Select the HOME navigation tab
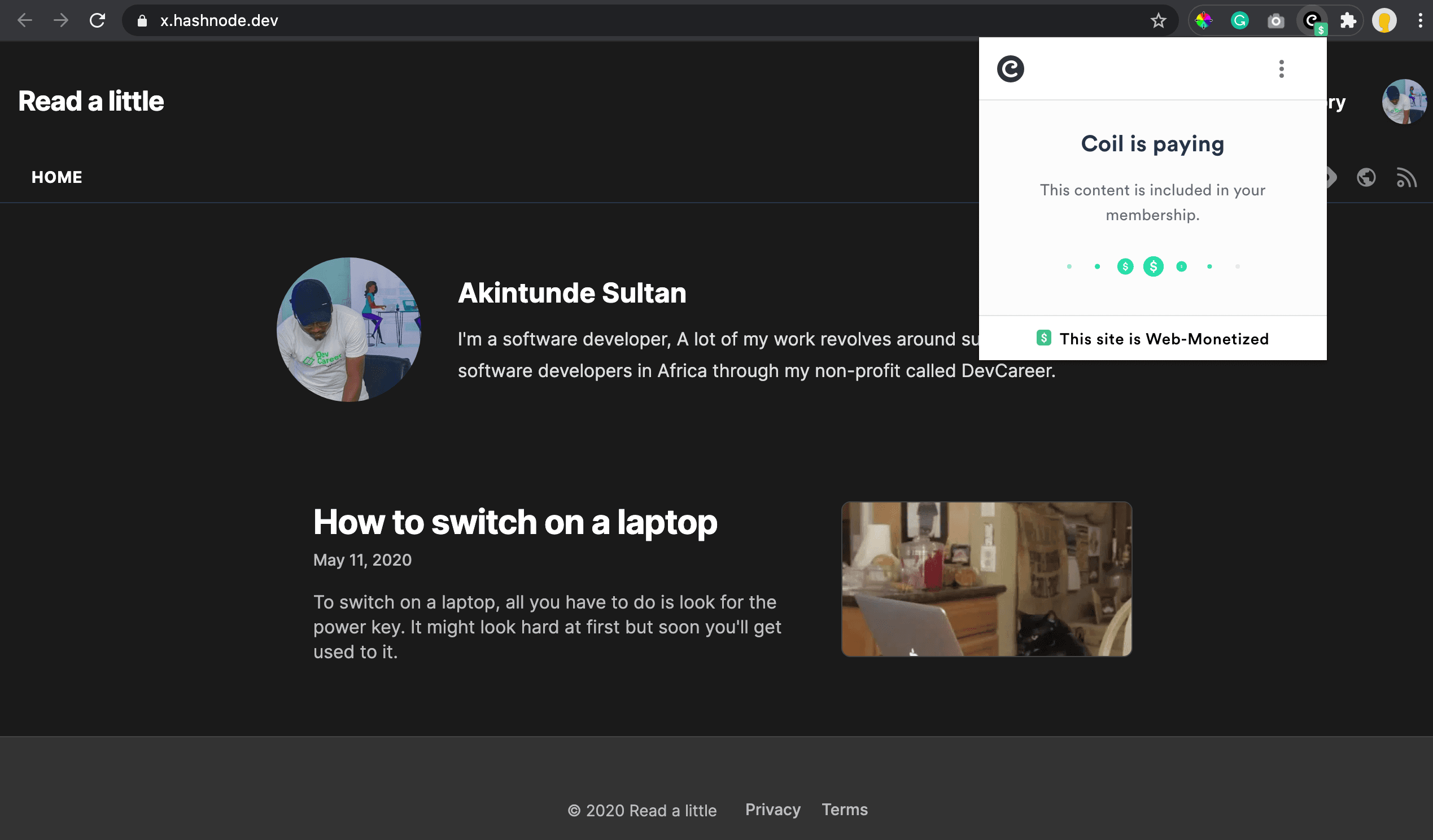Image resolution: width=1433 pixels, height=840 pixels. coord(57,177)
